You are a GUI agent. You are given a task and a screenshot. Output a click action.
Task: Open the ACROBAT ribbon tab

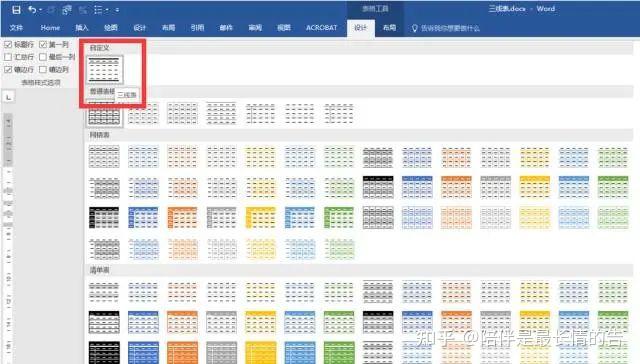point(322,28)
